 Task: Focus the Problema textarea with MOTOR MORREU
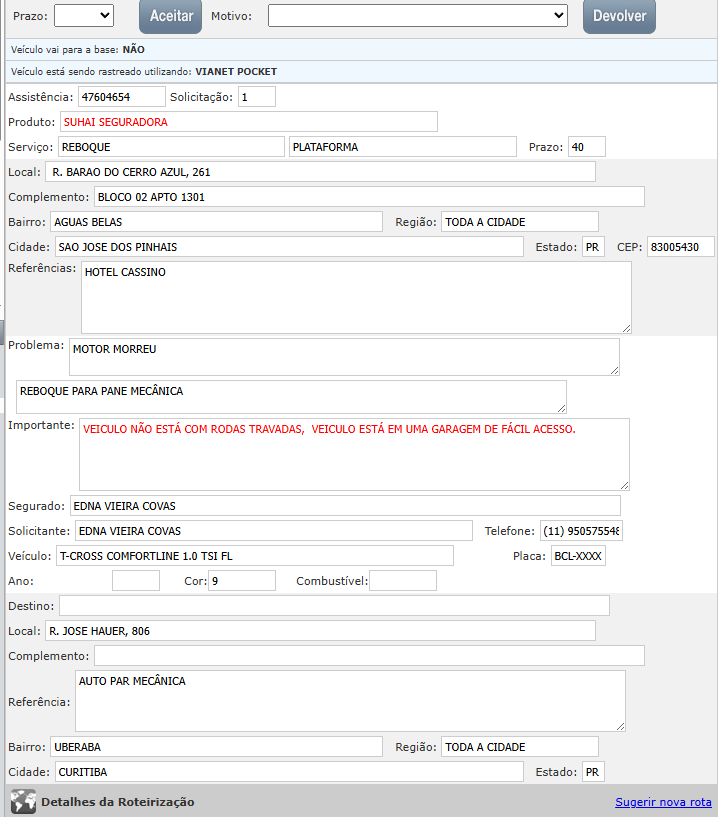343,357
